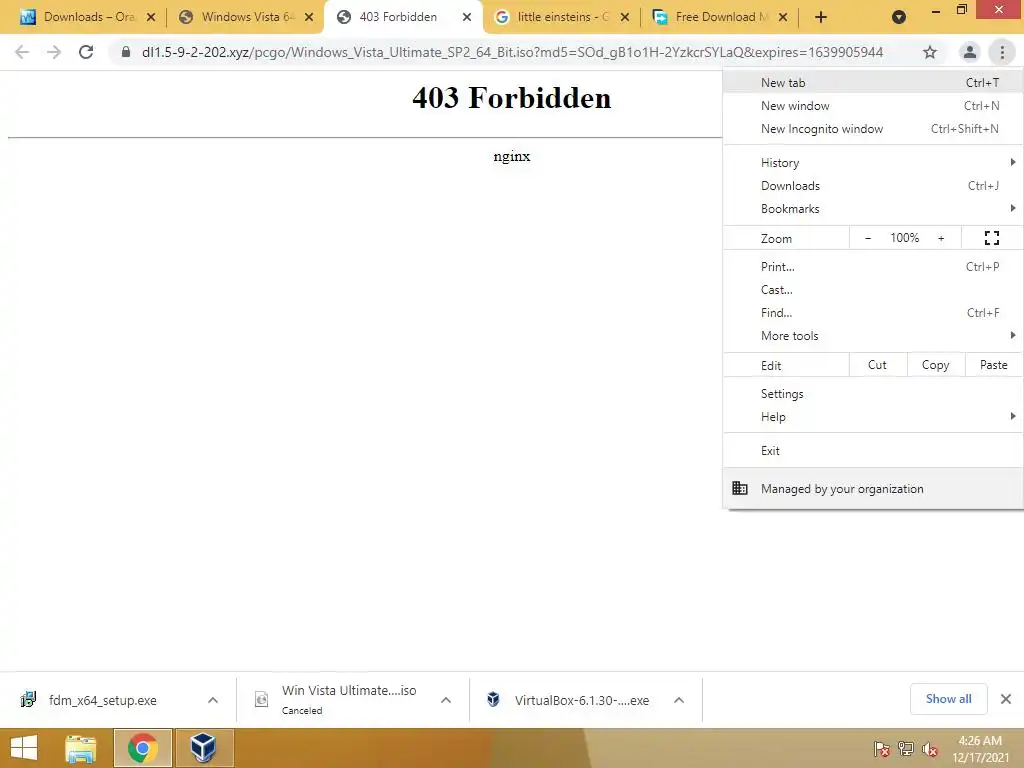
Task: Choose Exit in the Chrome menu
Action: [x=873, y=451]
